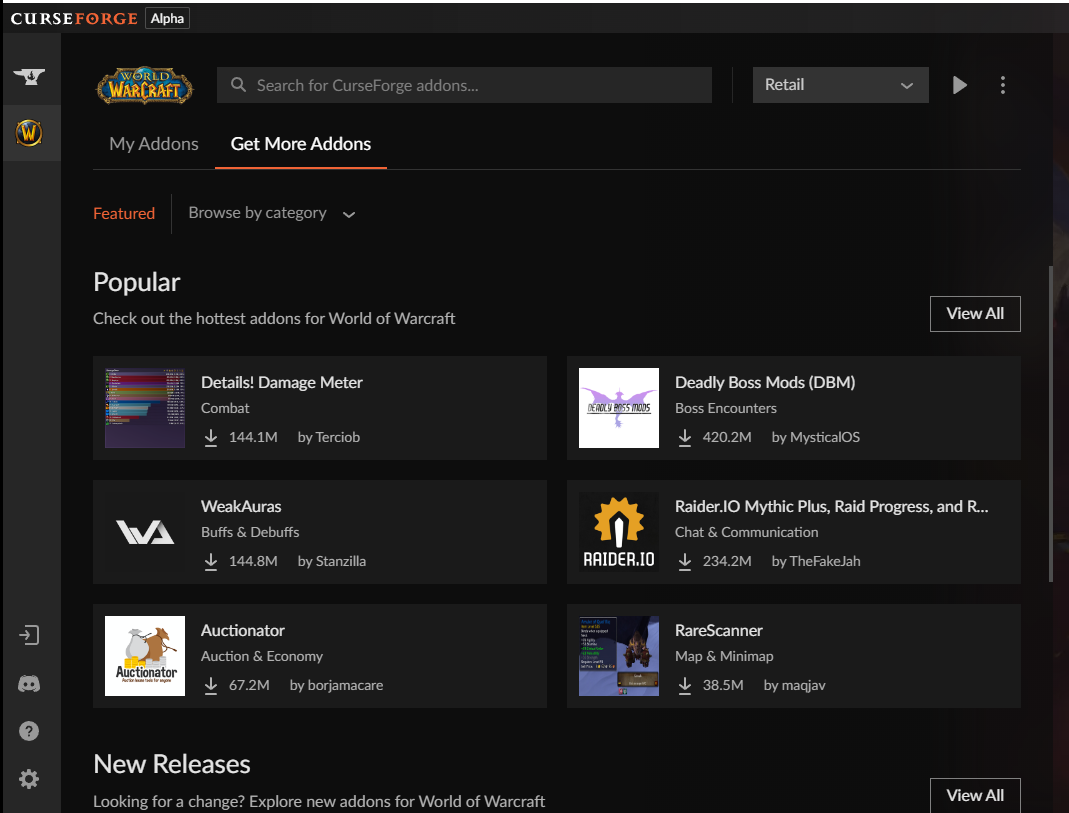This screenshot has height=813, width=1069.
Task: Open the three-dot more options menu
Action: [x=1002, y=85]
